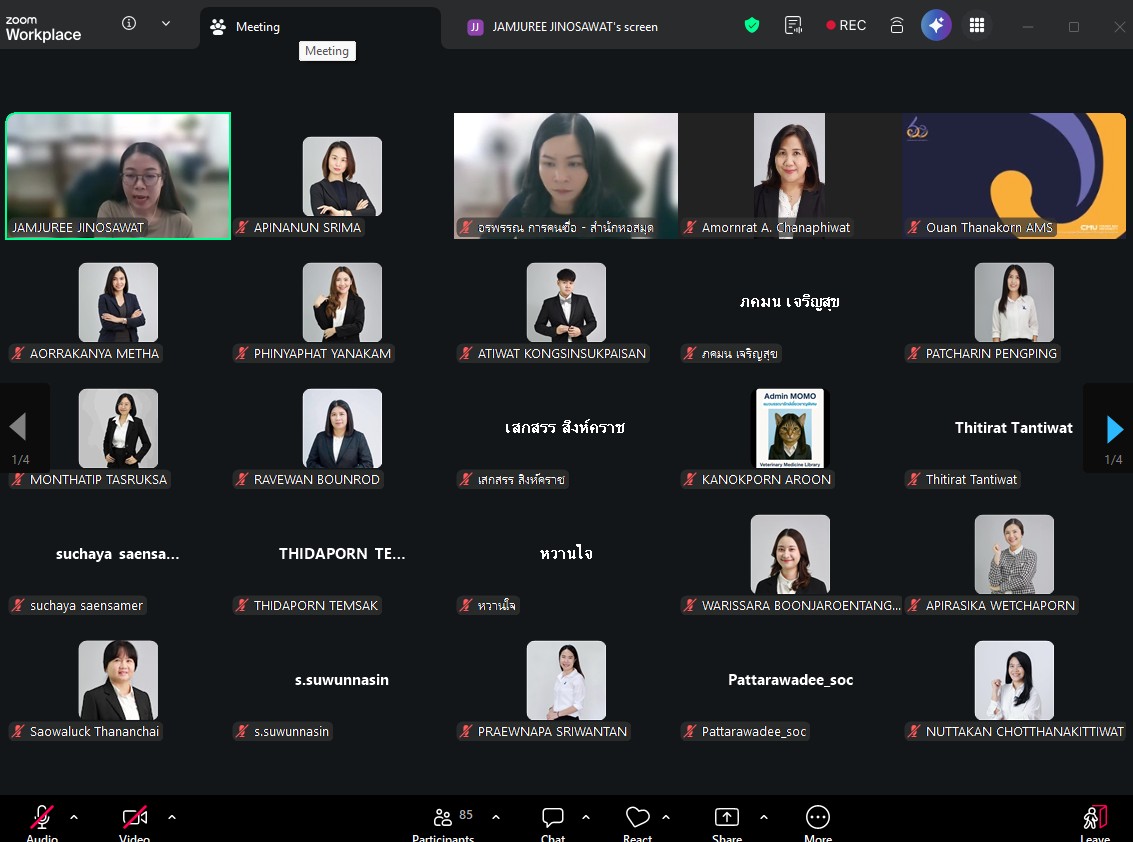
Task: Open the AI Companion sparkle icon
Action: (936, 26)
